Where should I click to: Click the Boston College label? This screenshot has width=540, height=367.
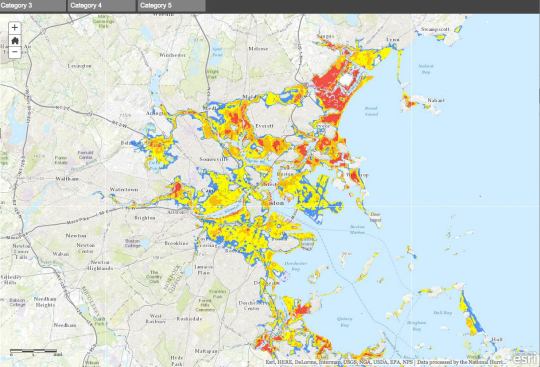pos(133,243)
